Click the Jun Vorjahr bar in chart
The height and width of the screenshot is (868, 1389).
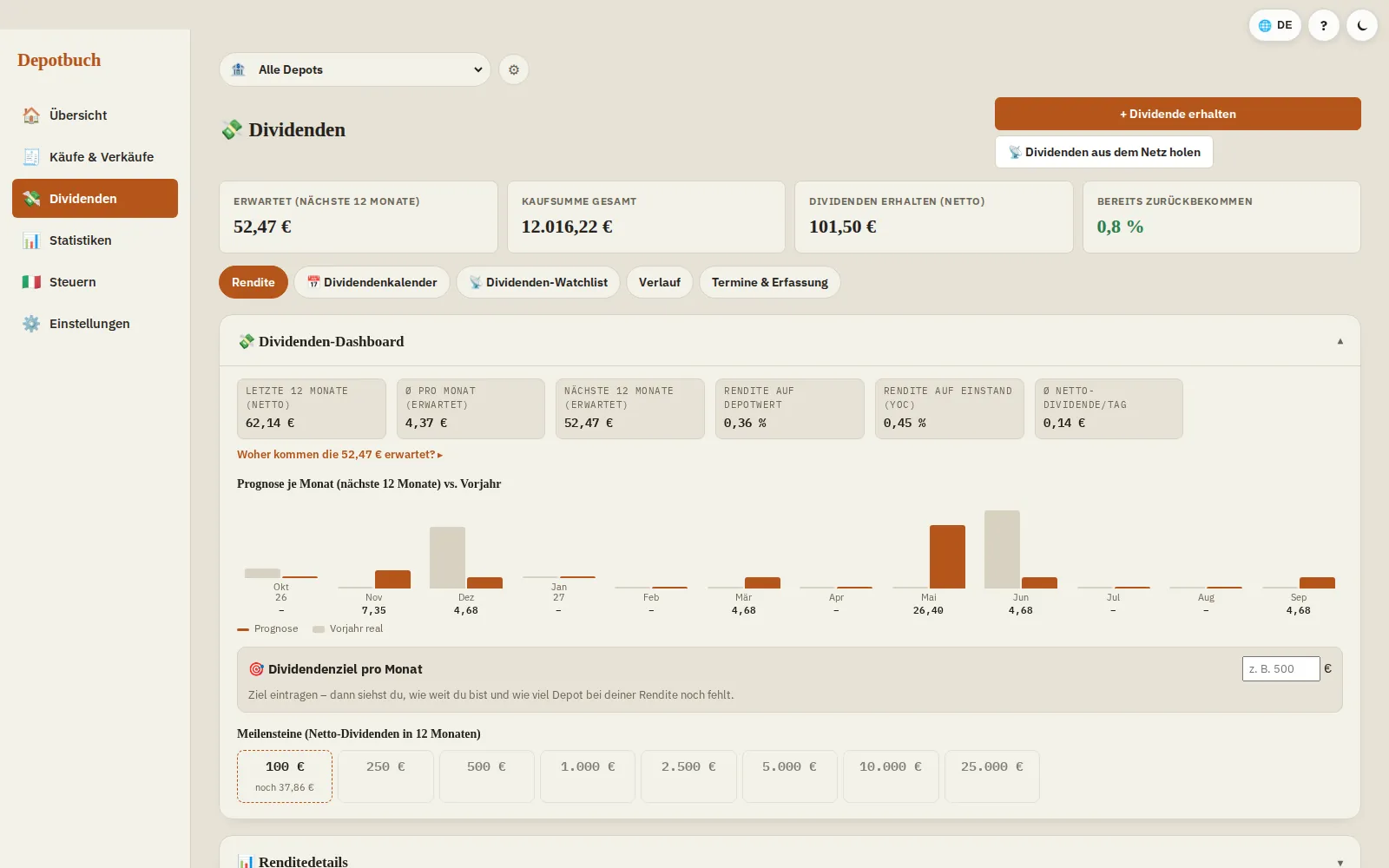[x=1002, y=549]
